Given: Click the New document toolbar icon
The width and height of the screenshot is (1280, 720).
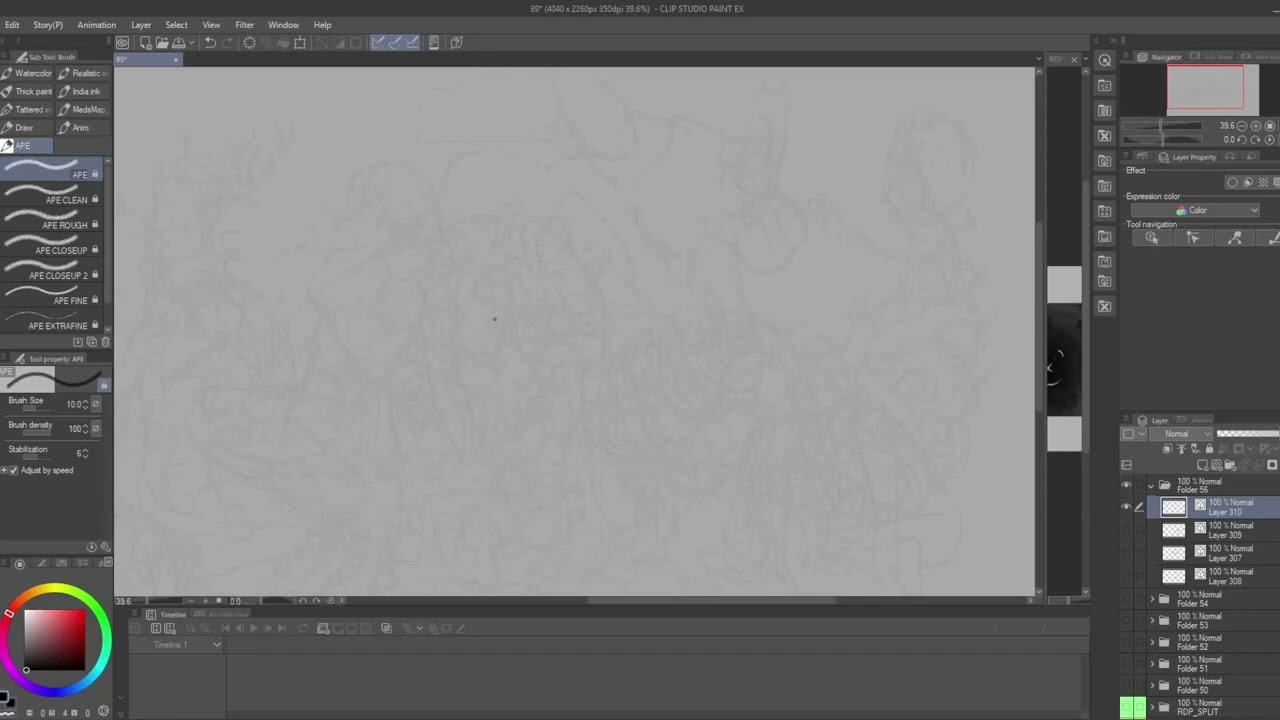Looking at the screenshot, I should 146,42.
